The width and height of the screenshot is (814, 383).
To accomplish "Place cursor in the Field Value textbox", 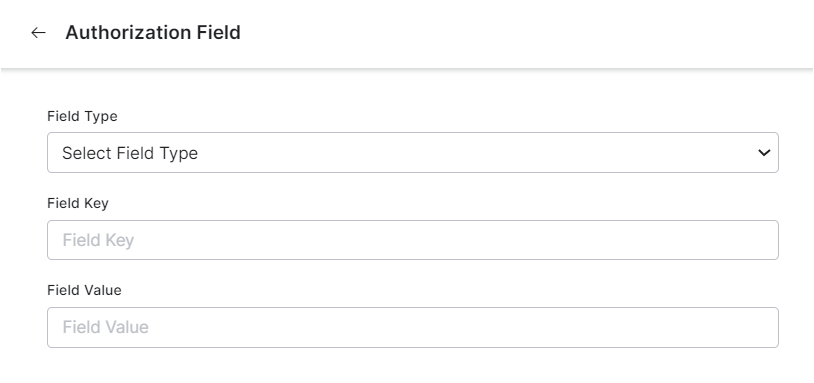I will coord(413,327).
